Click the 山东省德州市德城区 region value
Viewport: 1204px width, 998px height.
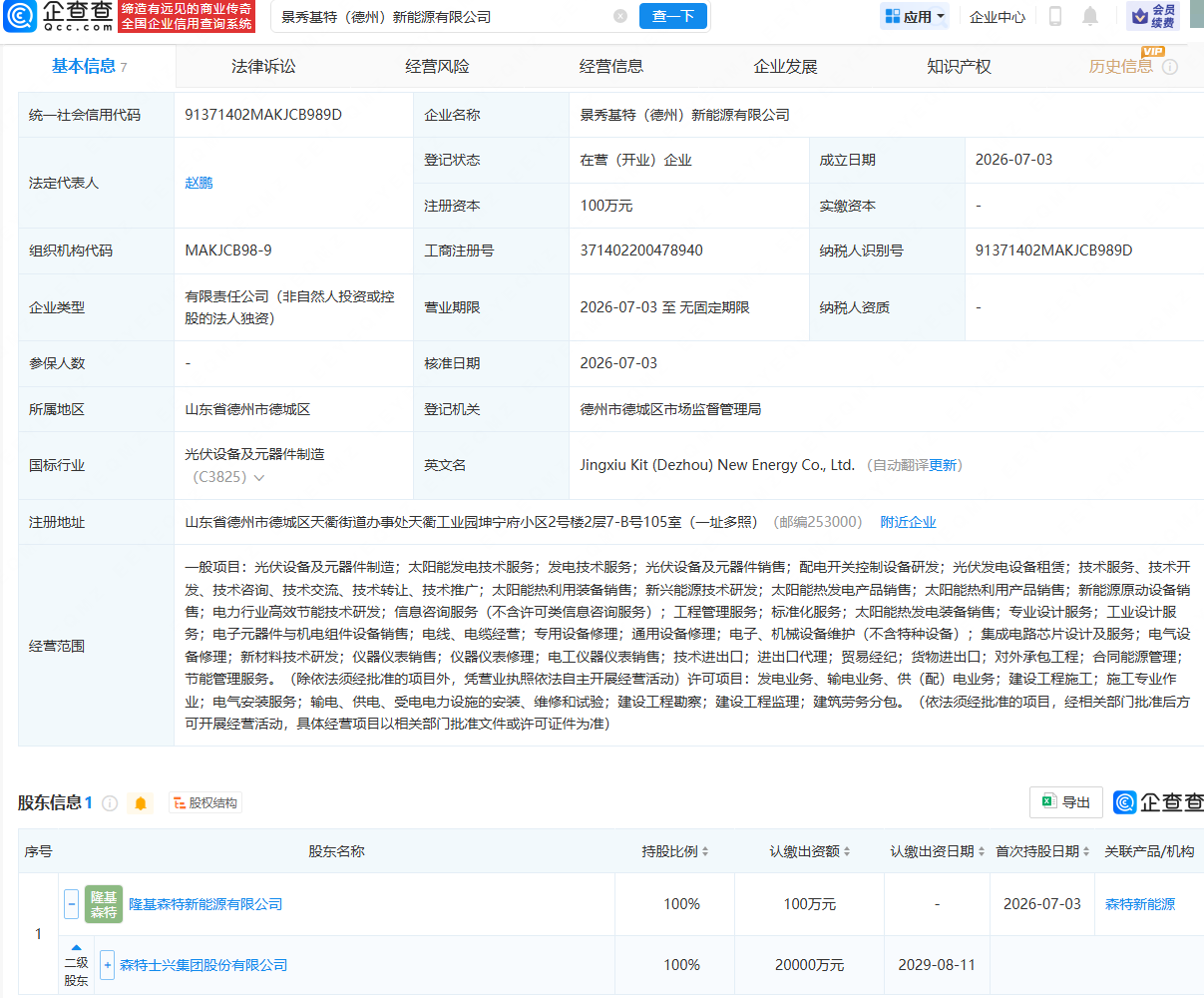[x=247, y=409]
